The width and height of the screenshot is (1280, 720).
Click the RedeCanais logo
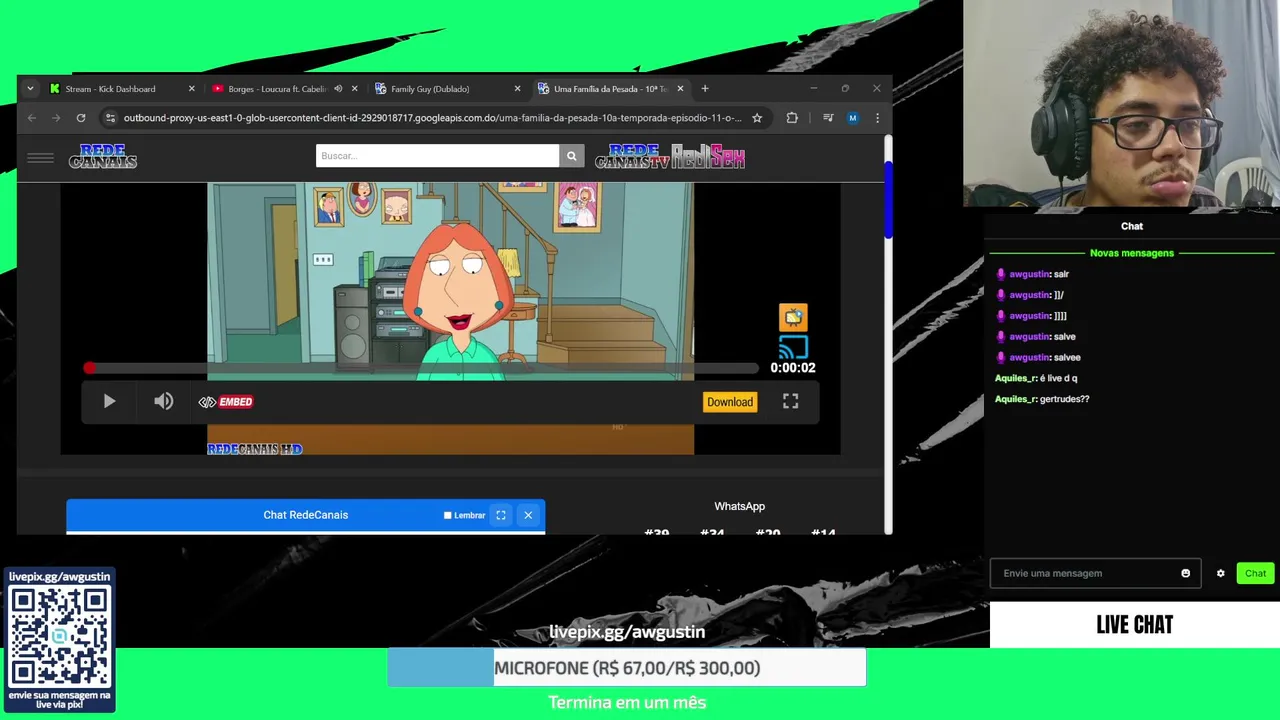coord(103,157)
